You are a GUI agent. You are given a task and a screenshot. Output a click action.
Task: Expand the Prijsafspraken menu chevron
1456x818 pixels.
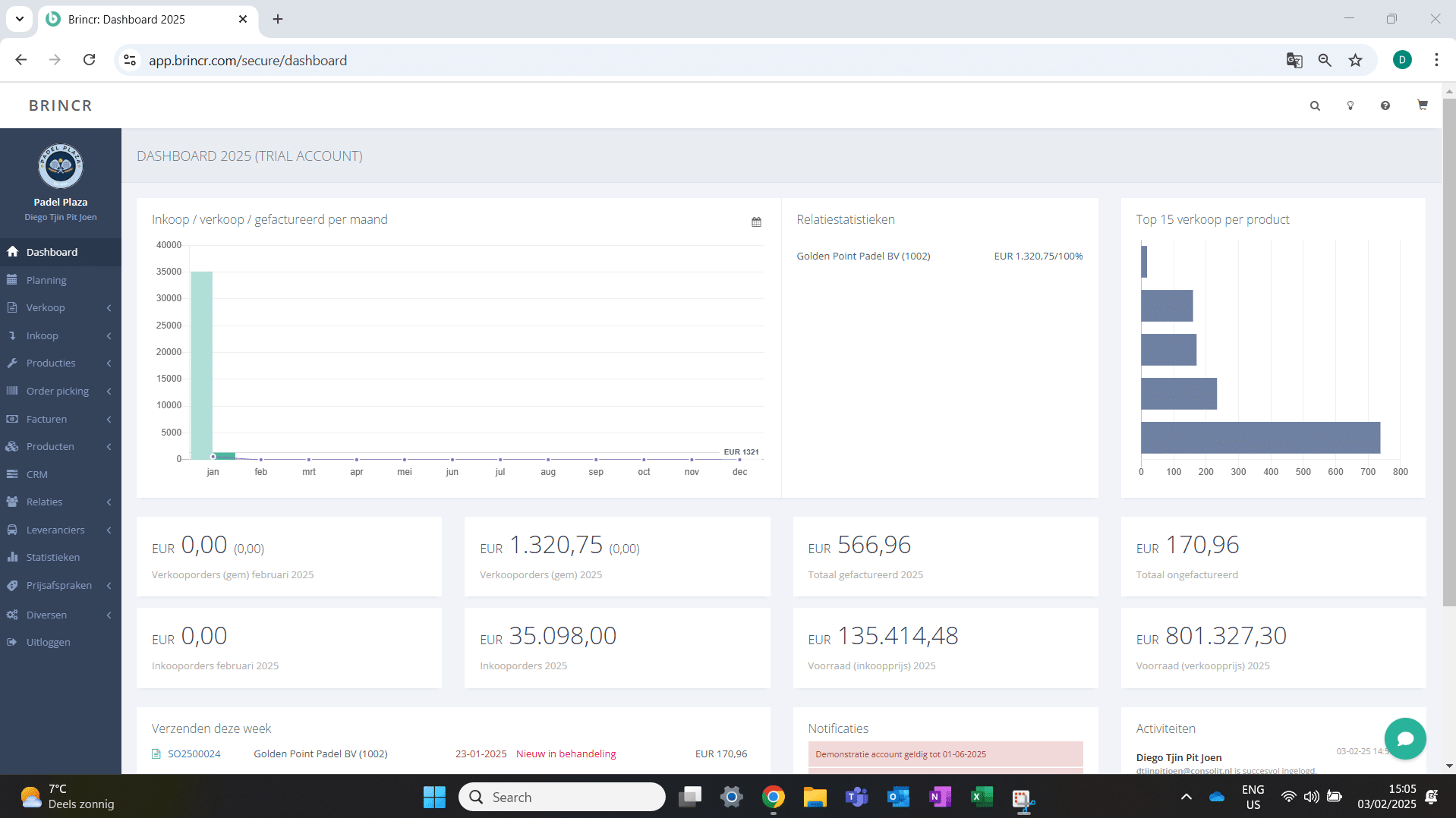click(109, 586)
